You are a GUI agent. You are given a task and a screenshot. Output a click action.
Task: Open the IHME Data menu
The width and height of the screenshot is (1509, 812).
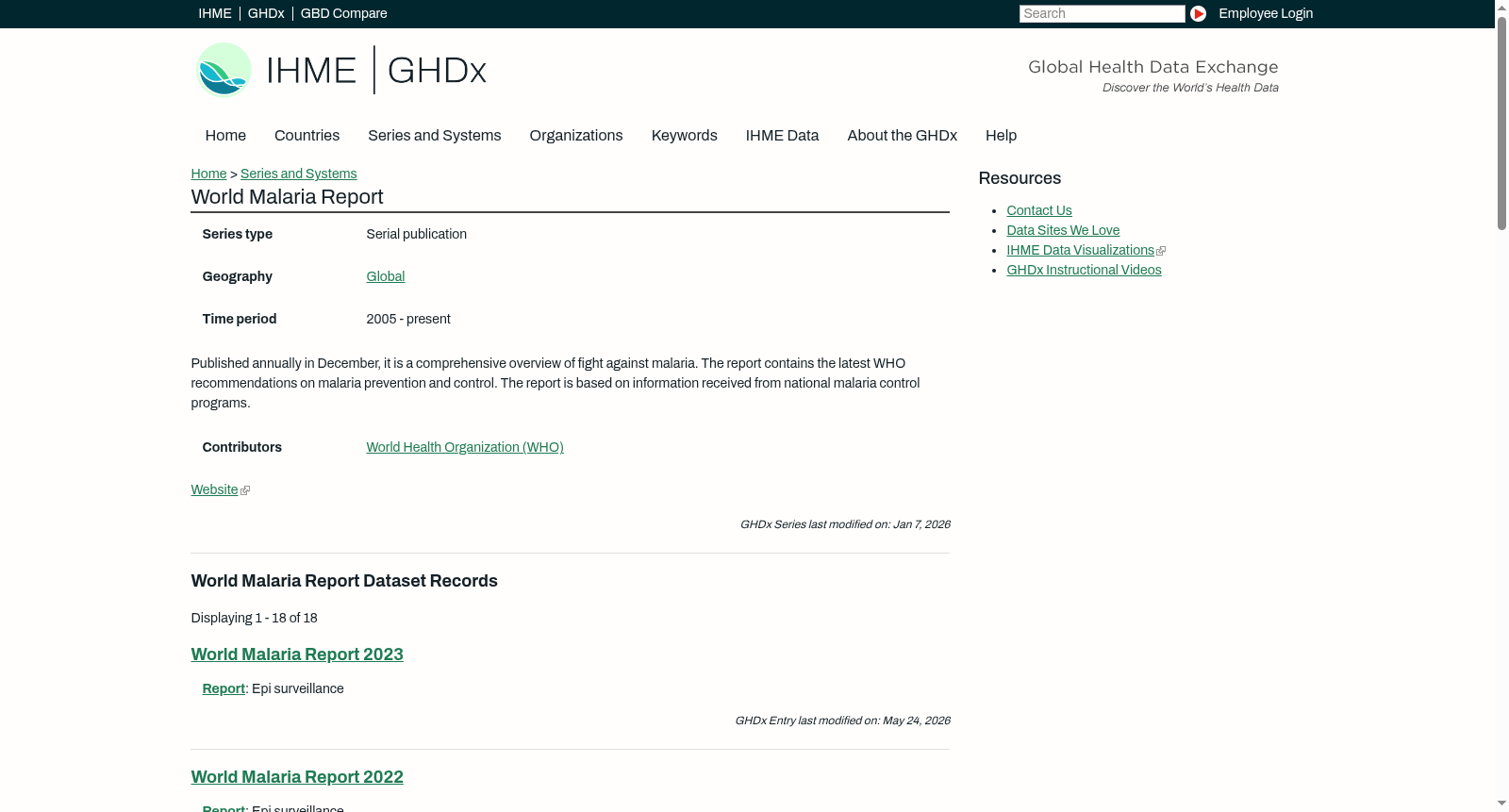click(782, 136)
